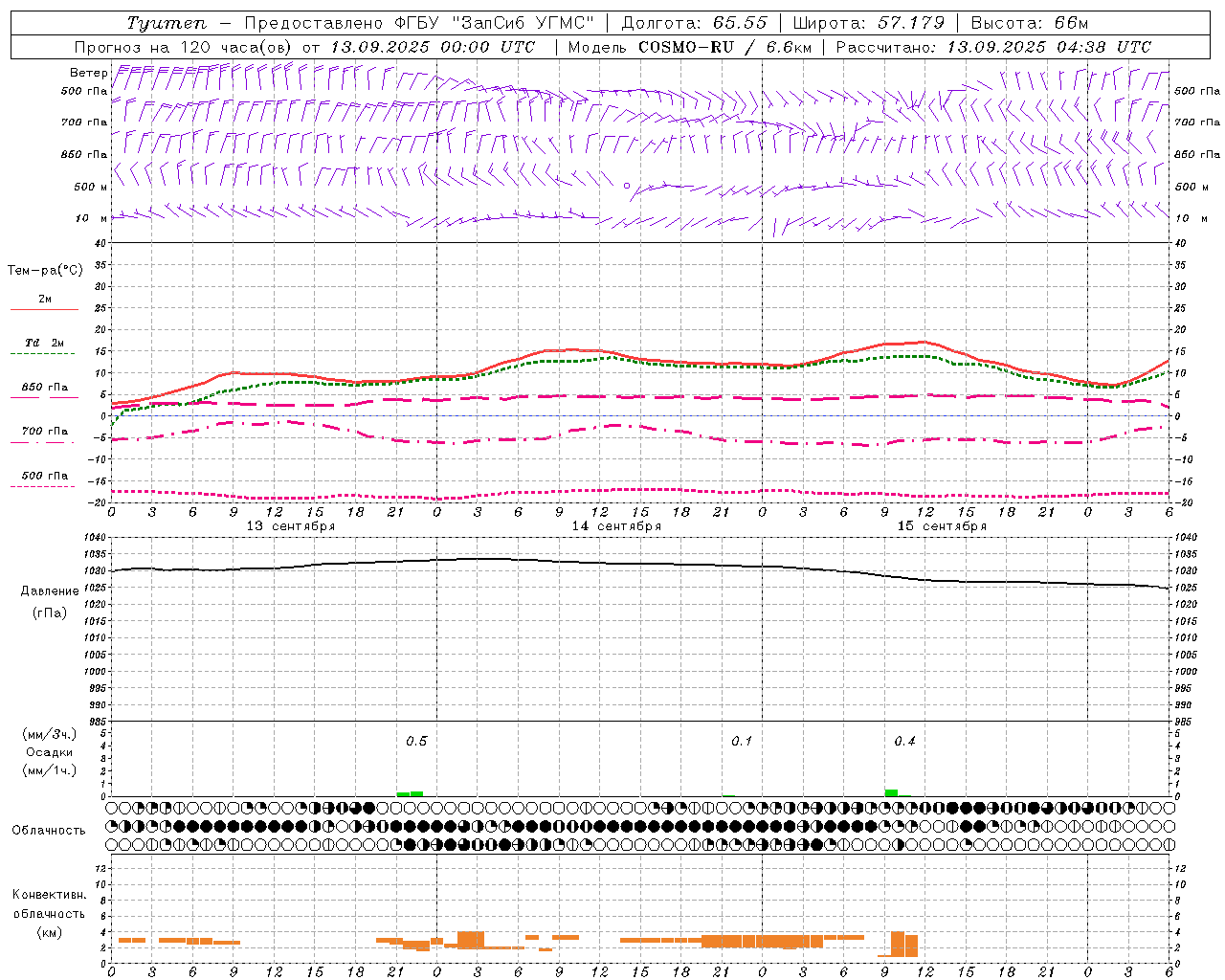This screenshot has height=980, width=1225.
Task: Click '500 гПа' in the temperature legend
Action: [45, 476]
